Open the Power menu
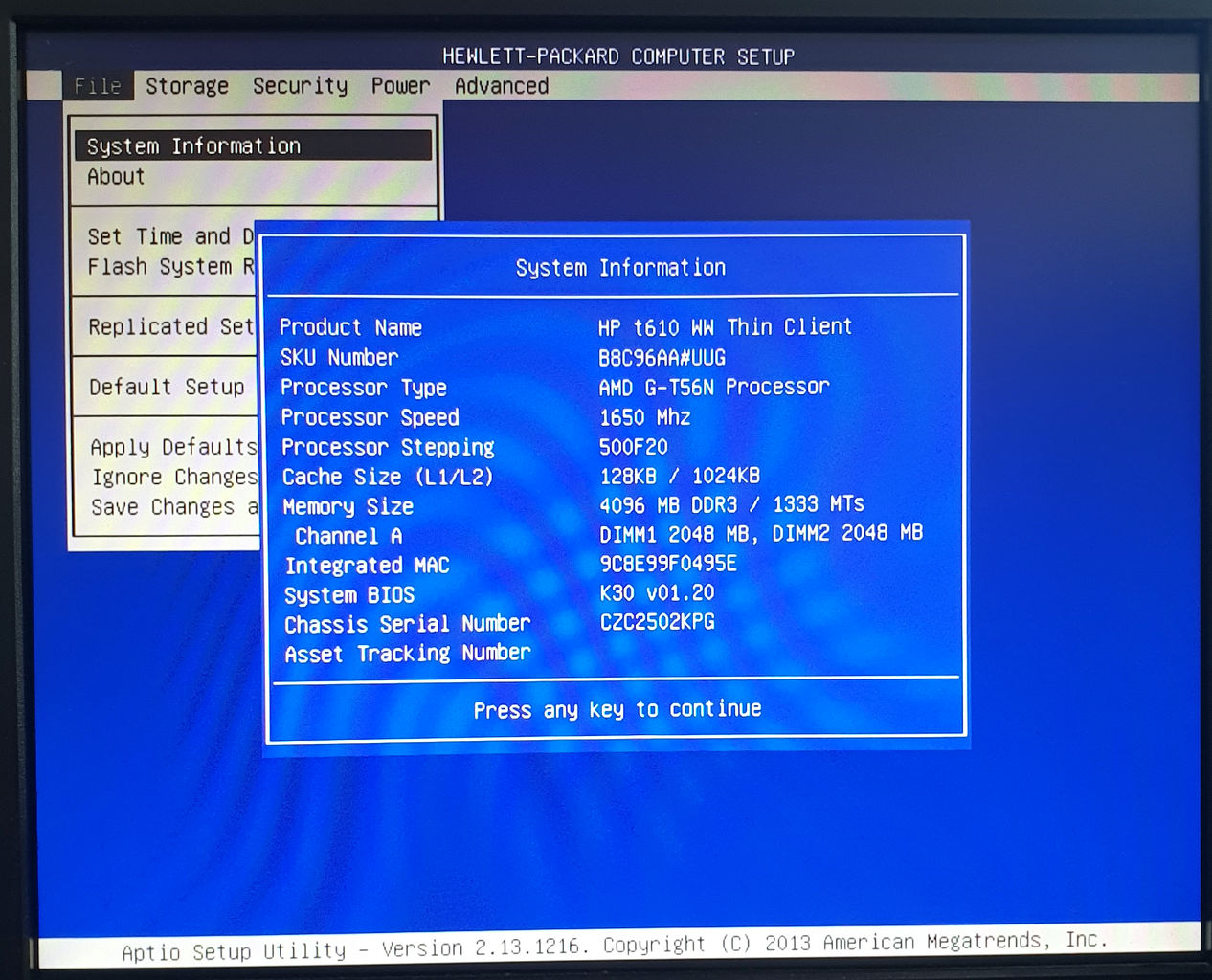This screenshot has height=980, width=1212. tap(400, 86)
